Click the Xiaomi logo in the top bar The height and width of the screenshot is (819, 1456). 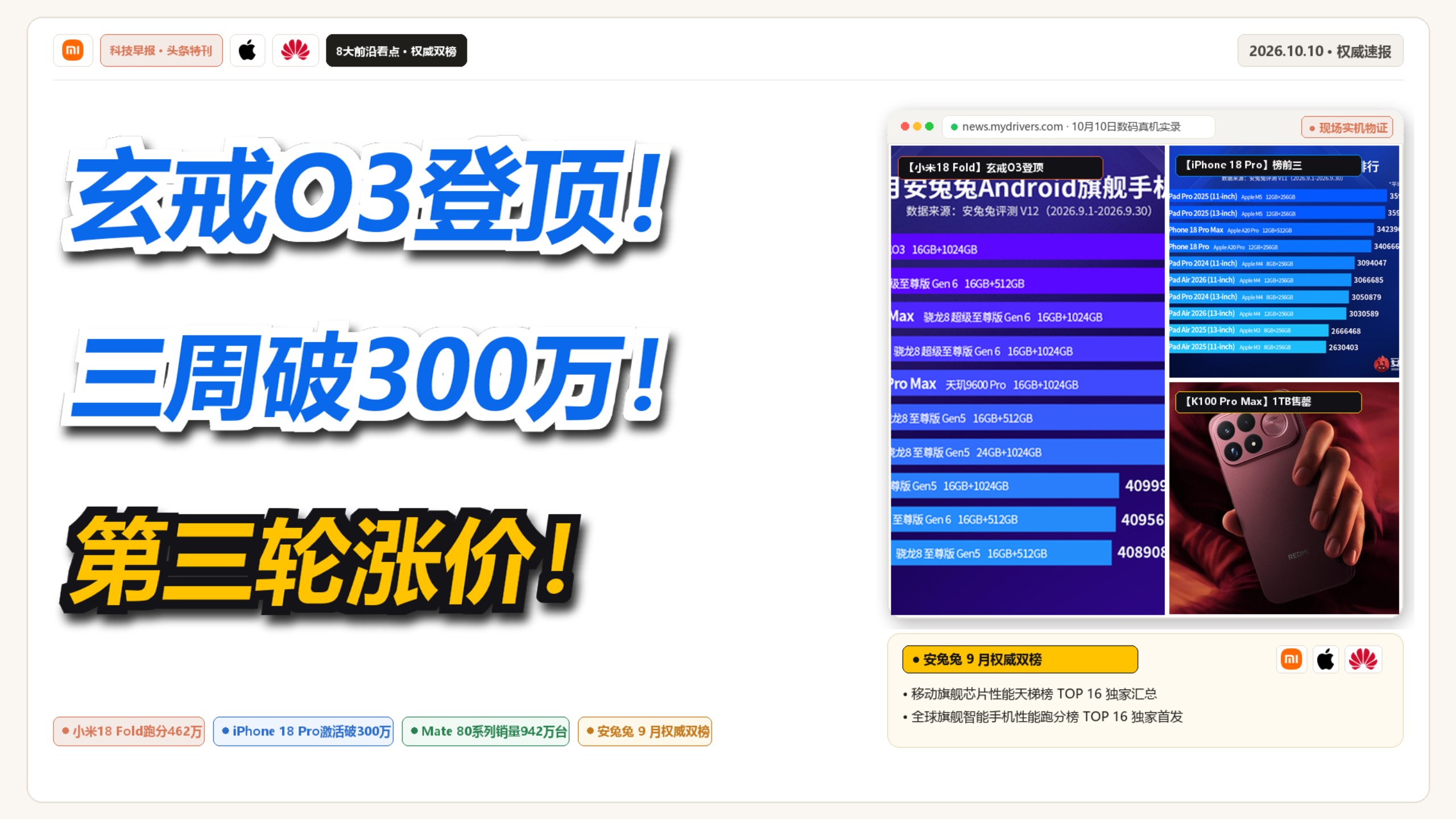[x=73, y=51]
